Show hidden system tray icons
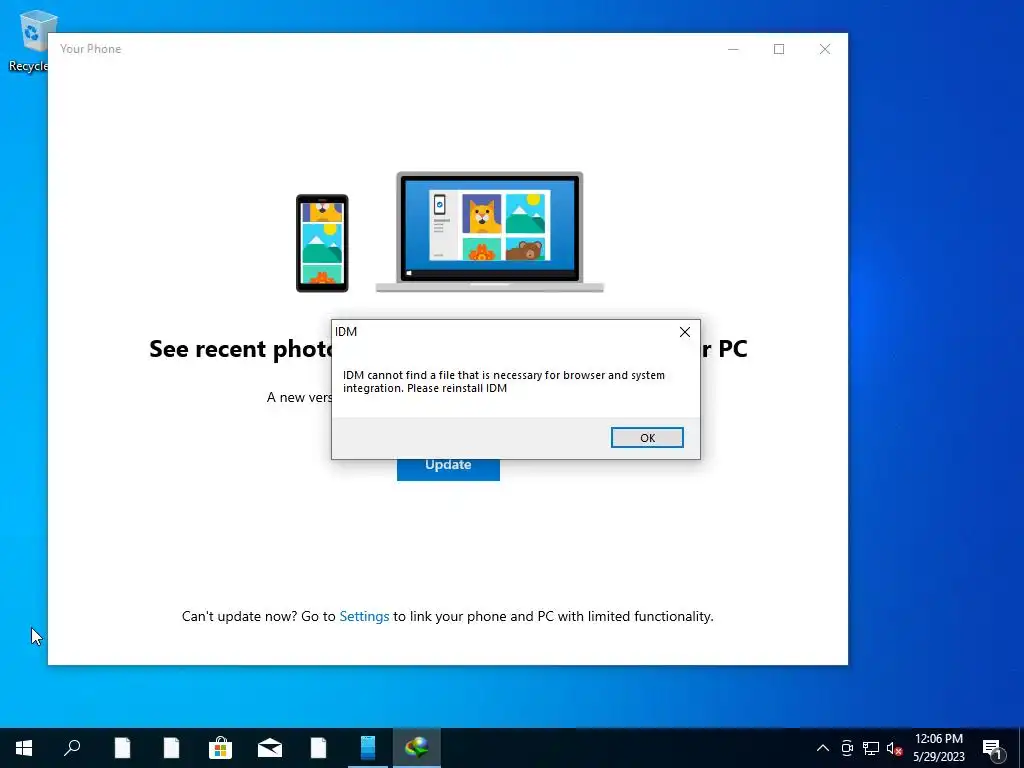This screenshot has width=1024, height=768. click(x=823, y=748)
